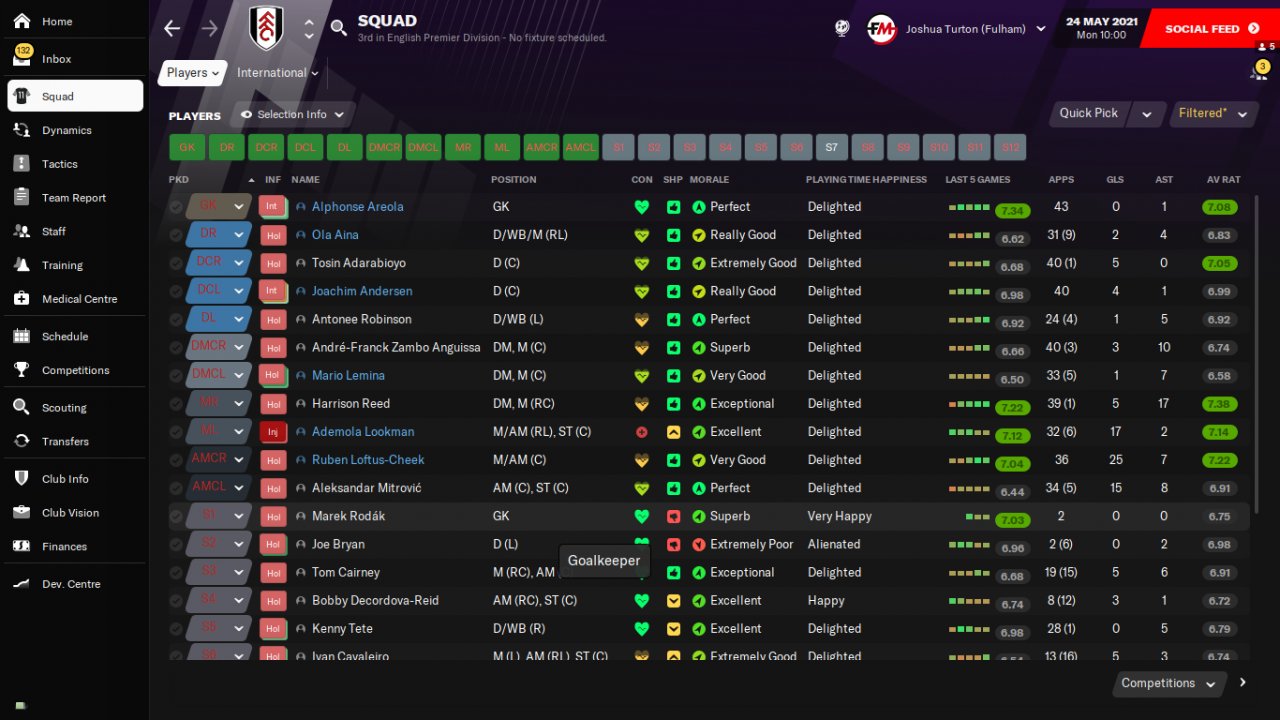Toggle pick circle for Joachim Andersen

coord(176,291)
